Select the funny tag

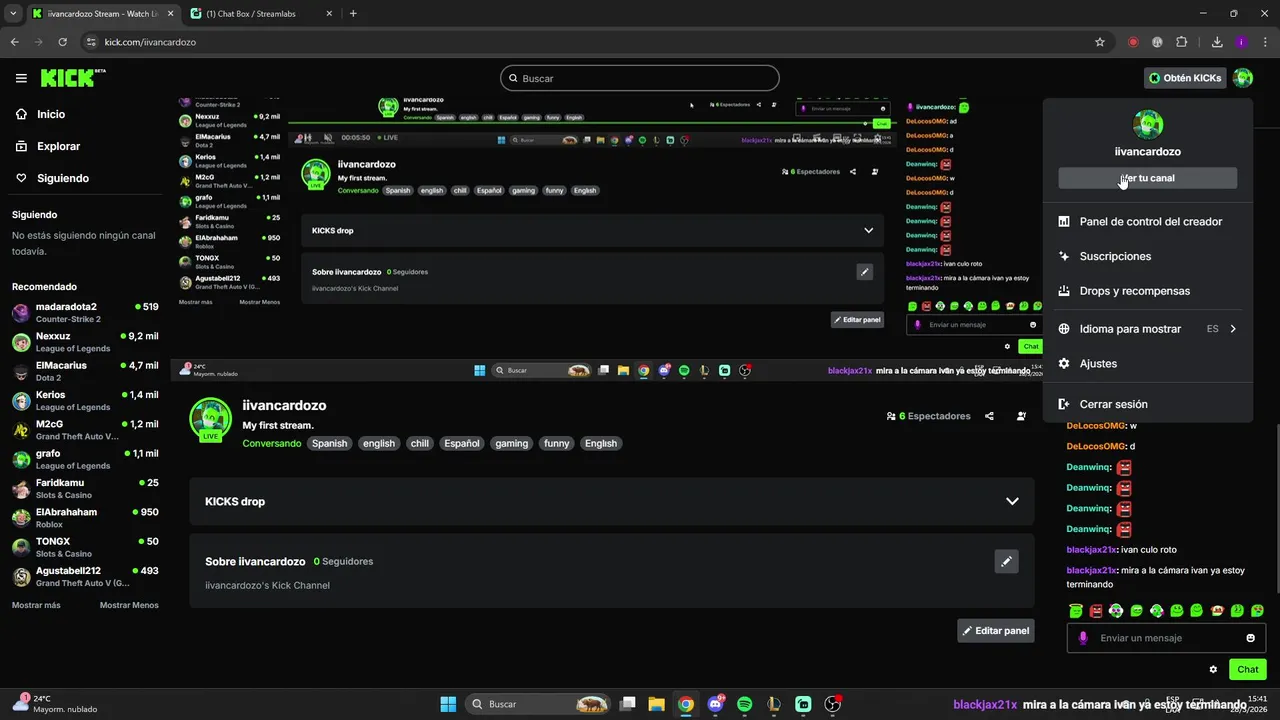click(x=557, y=443)
